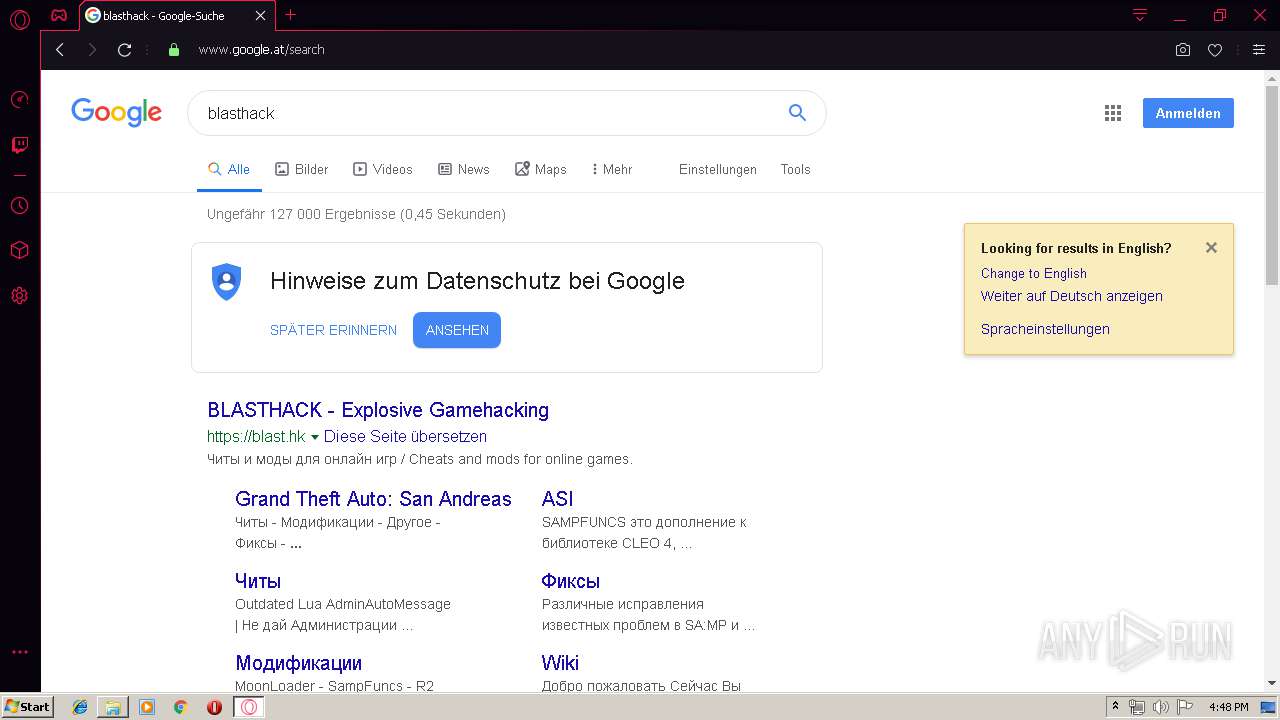Switch to News results tab
This screenshot has height=720, width=1280.
click(464, 169)
